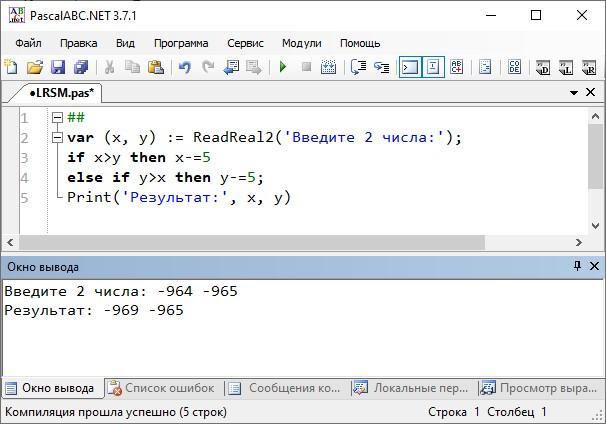The width and height of the screenshot is (606, 424).
Task: Click the ReadReal2 call in line 2
Action: click(233, 137)
